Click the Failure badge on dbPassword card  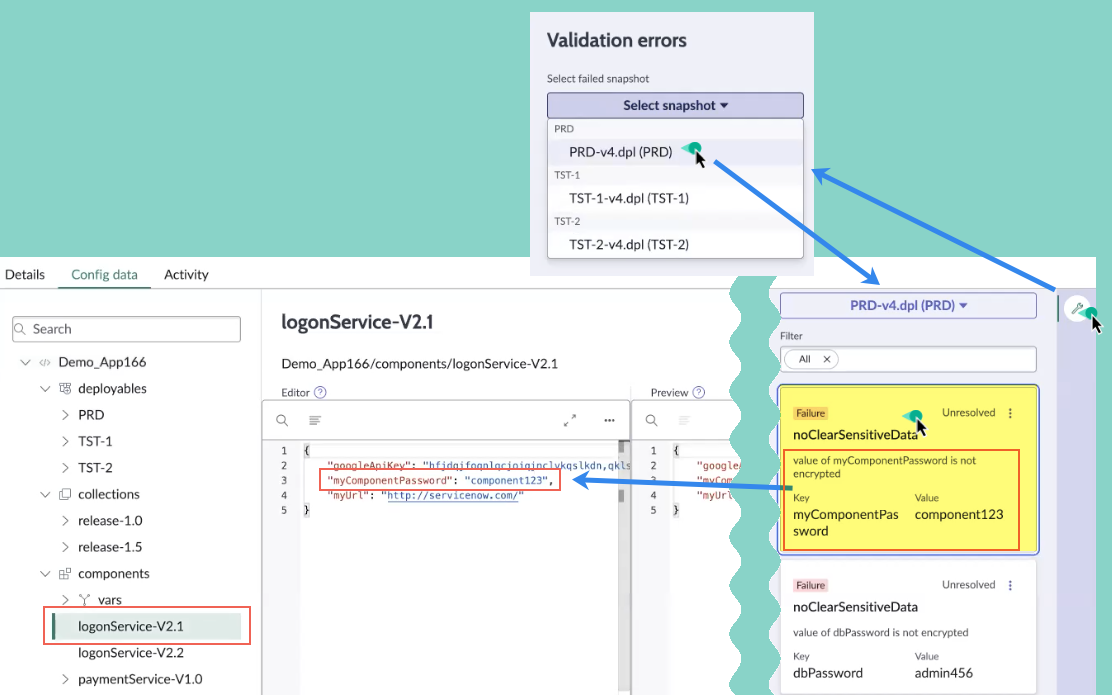[x=811, y=586]
